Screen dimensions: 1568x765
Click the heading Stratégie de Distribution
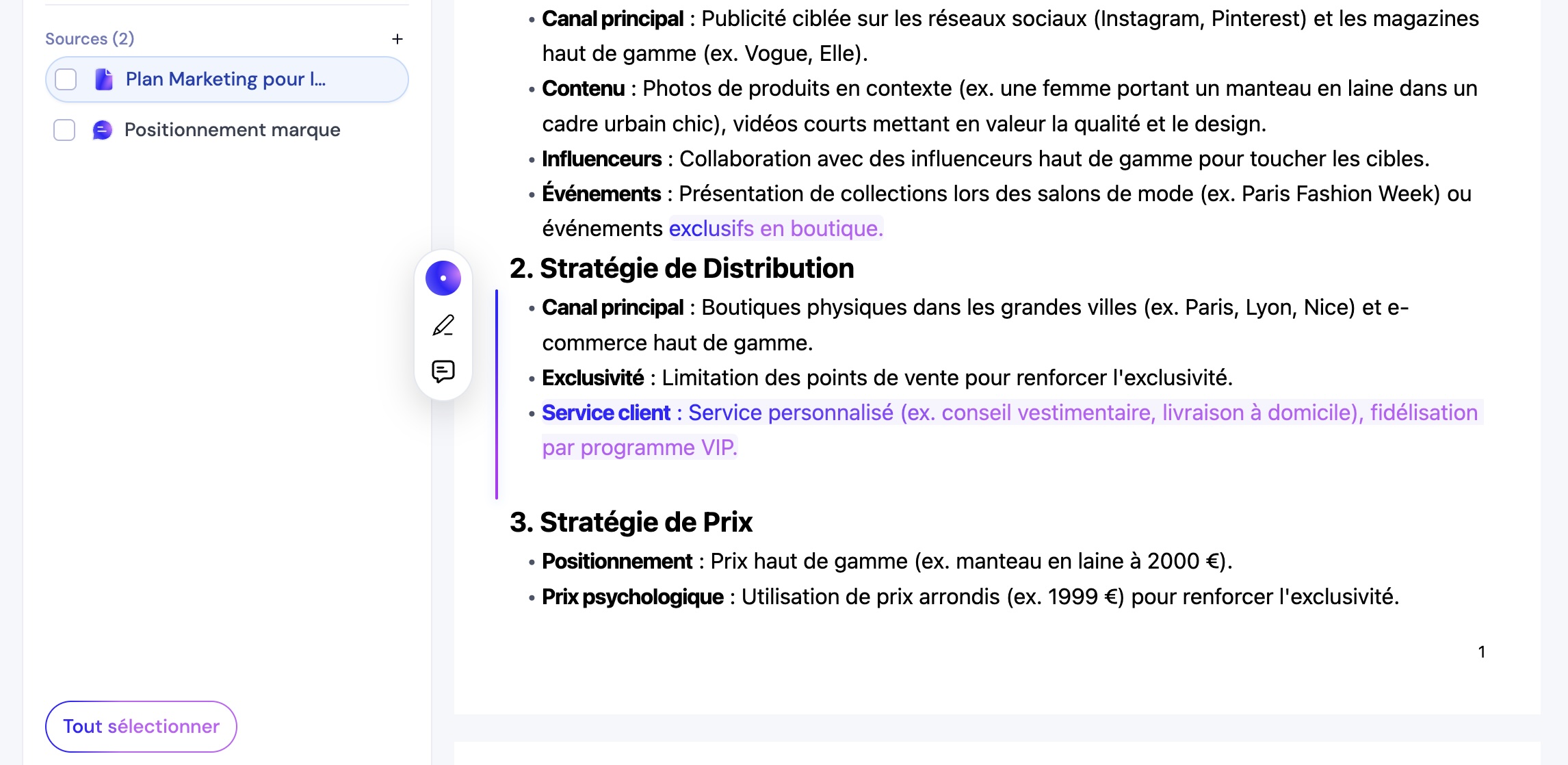(683, 268)
